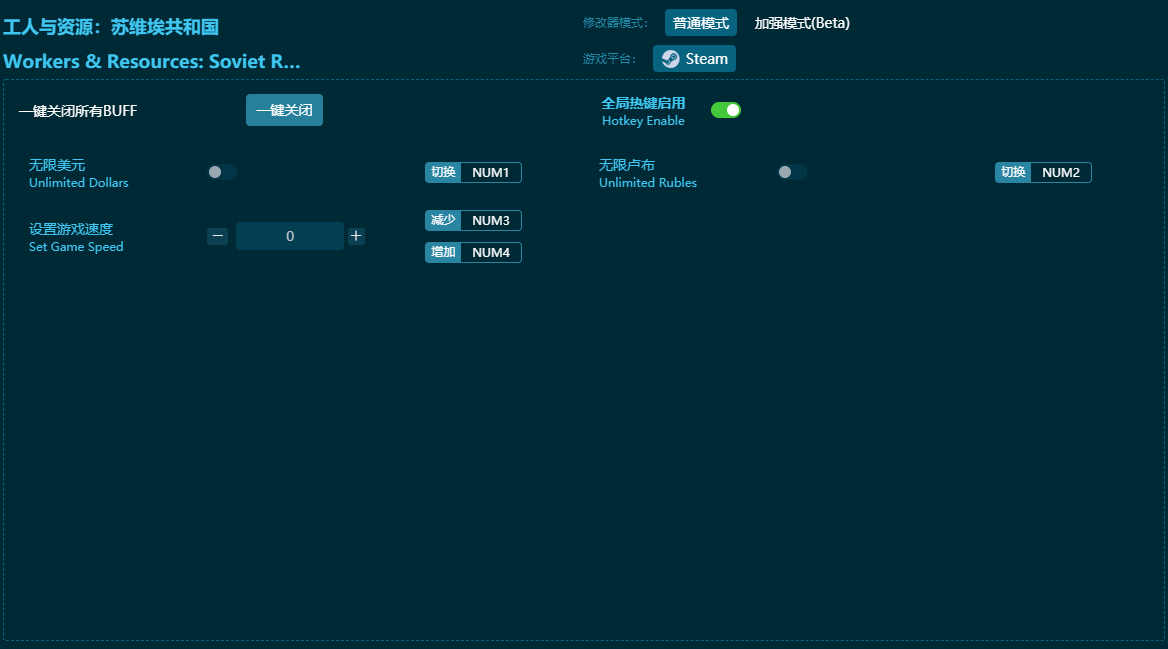This screenshot has width=1168, height=649.
Task: Enable the Unlimited Dollars toggle
Action: 222,172
